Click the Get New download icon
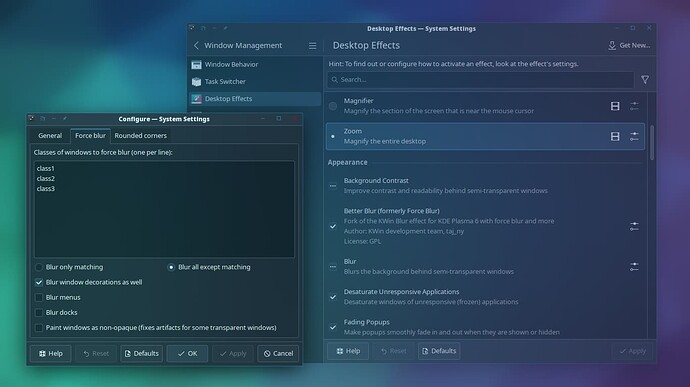The image size is (690, 387). pyautogui.click(x=612, y=45)
